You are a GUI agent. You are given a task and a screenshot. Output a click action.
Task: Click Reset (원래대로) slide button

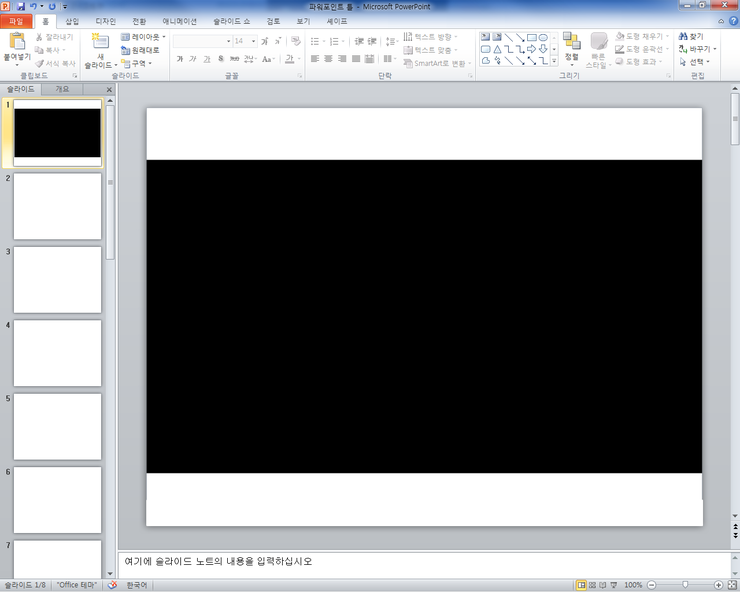141,50
